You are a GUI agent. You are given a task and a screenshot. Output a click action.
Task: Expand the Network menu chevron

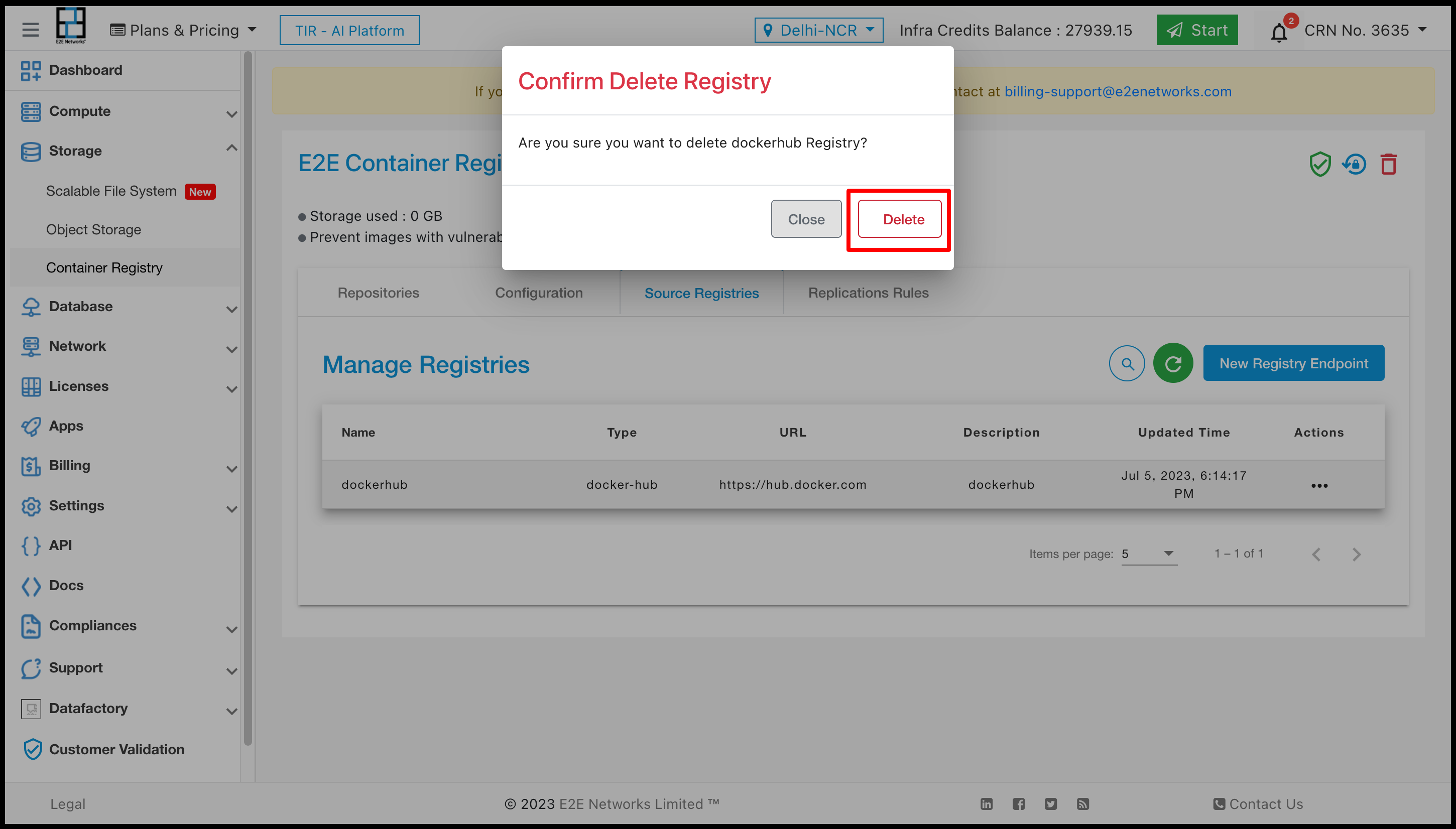pyautogui.click(x=231, y=350)
